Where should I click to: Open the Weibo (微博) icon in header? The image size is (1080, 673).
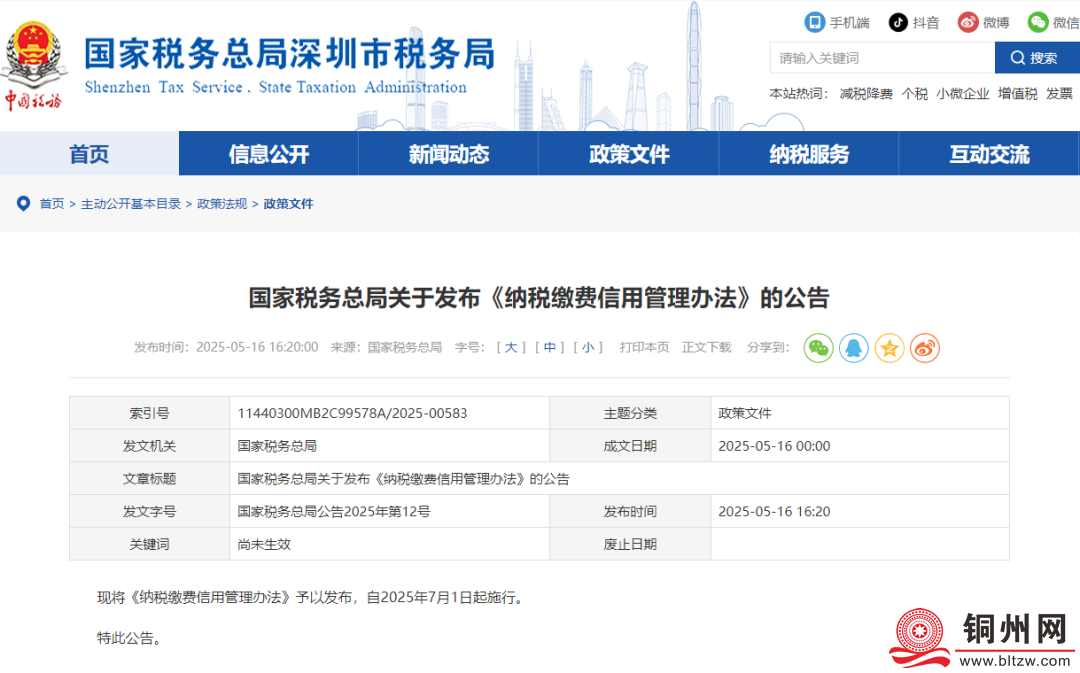[968, 22]
